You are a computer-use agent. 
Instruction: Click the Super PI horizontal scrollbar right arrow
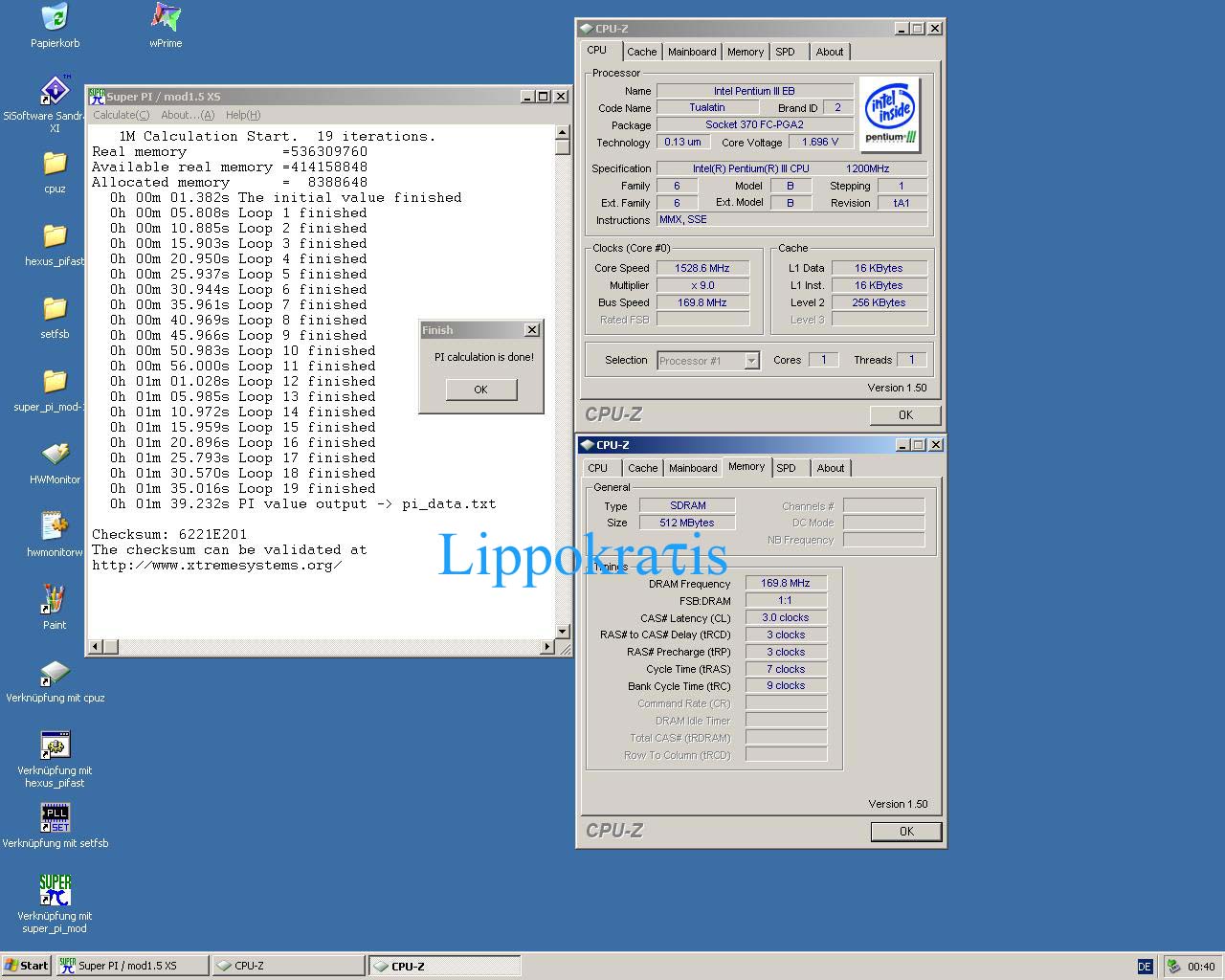547,647
